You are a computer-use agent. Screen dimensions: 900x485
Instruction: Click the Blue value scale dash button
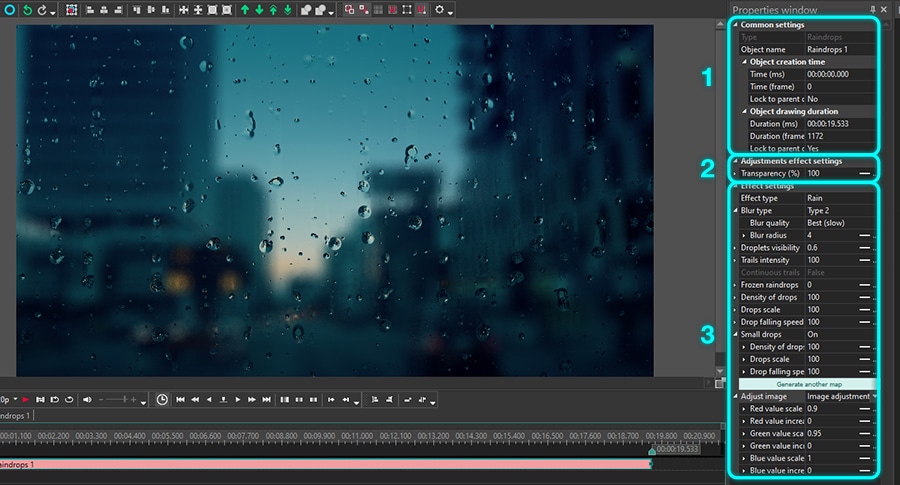click(x=864, y=458)
